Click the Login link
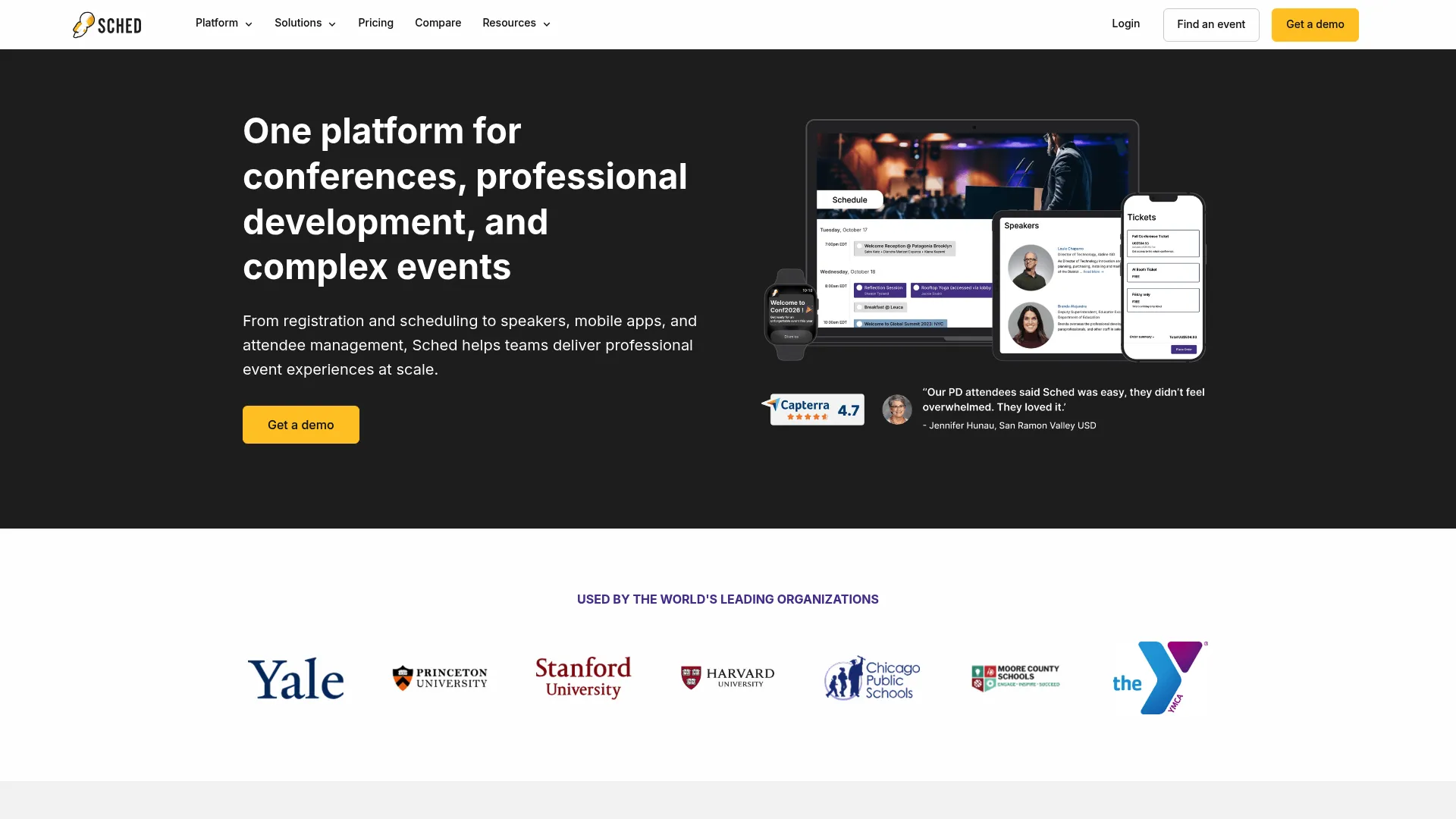 [1125, 24]
